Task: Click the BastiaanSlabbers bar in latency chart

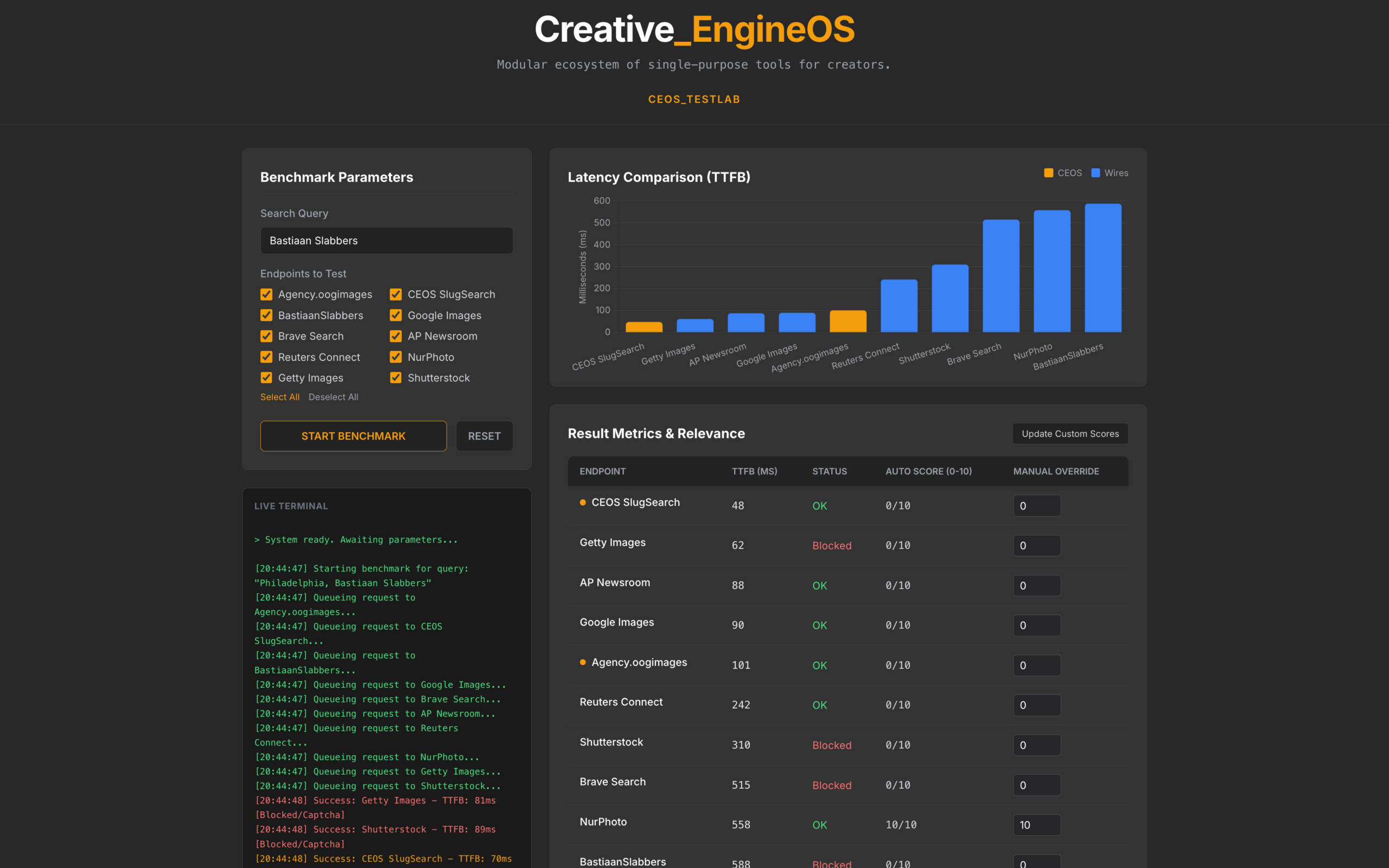Action: coord(1103,267)
